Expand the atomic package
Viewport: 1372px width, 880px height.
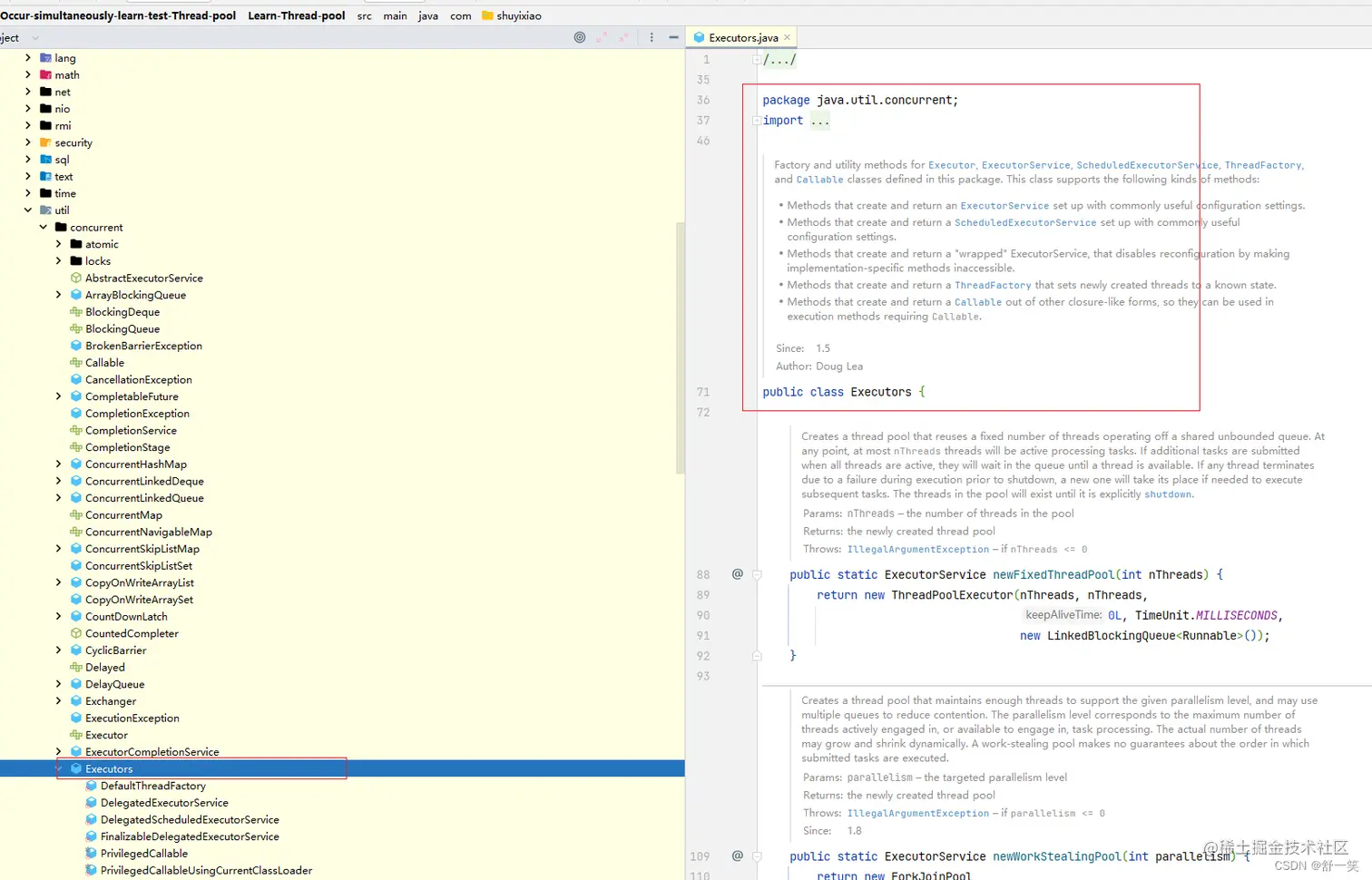[x=59, y=244]
